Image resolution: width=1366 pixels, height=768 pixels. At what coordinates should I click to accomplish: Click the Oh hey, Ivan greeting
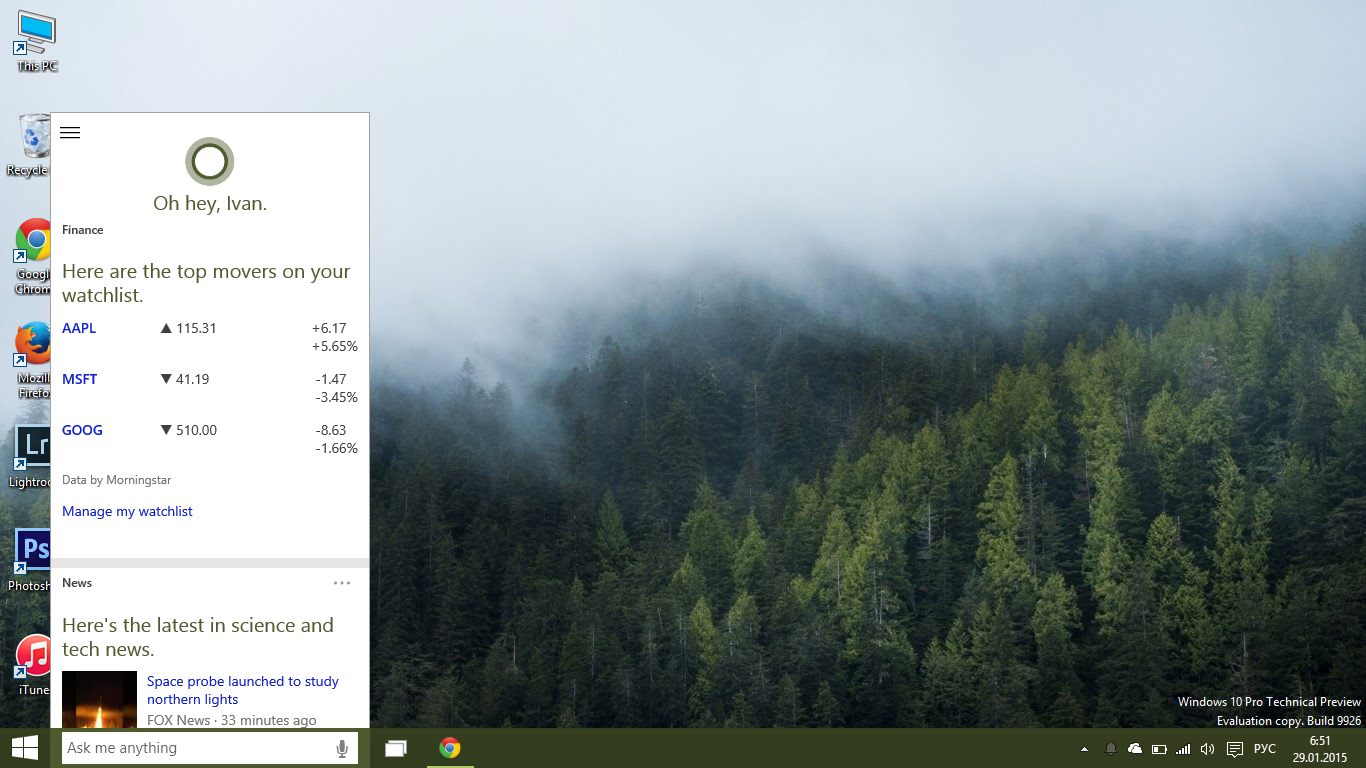210,204
